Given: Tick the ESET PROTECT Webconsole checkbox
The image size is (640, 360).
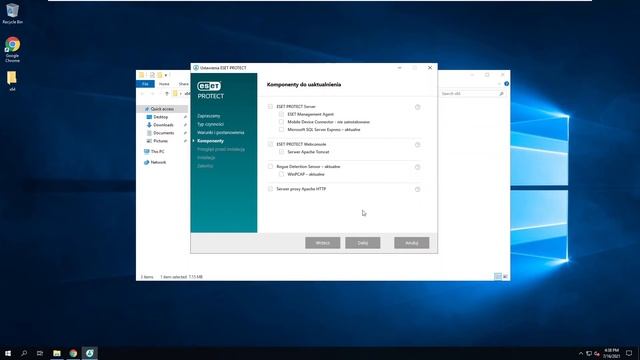Looking at the screenshot, I should (270, 144).
